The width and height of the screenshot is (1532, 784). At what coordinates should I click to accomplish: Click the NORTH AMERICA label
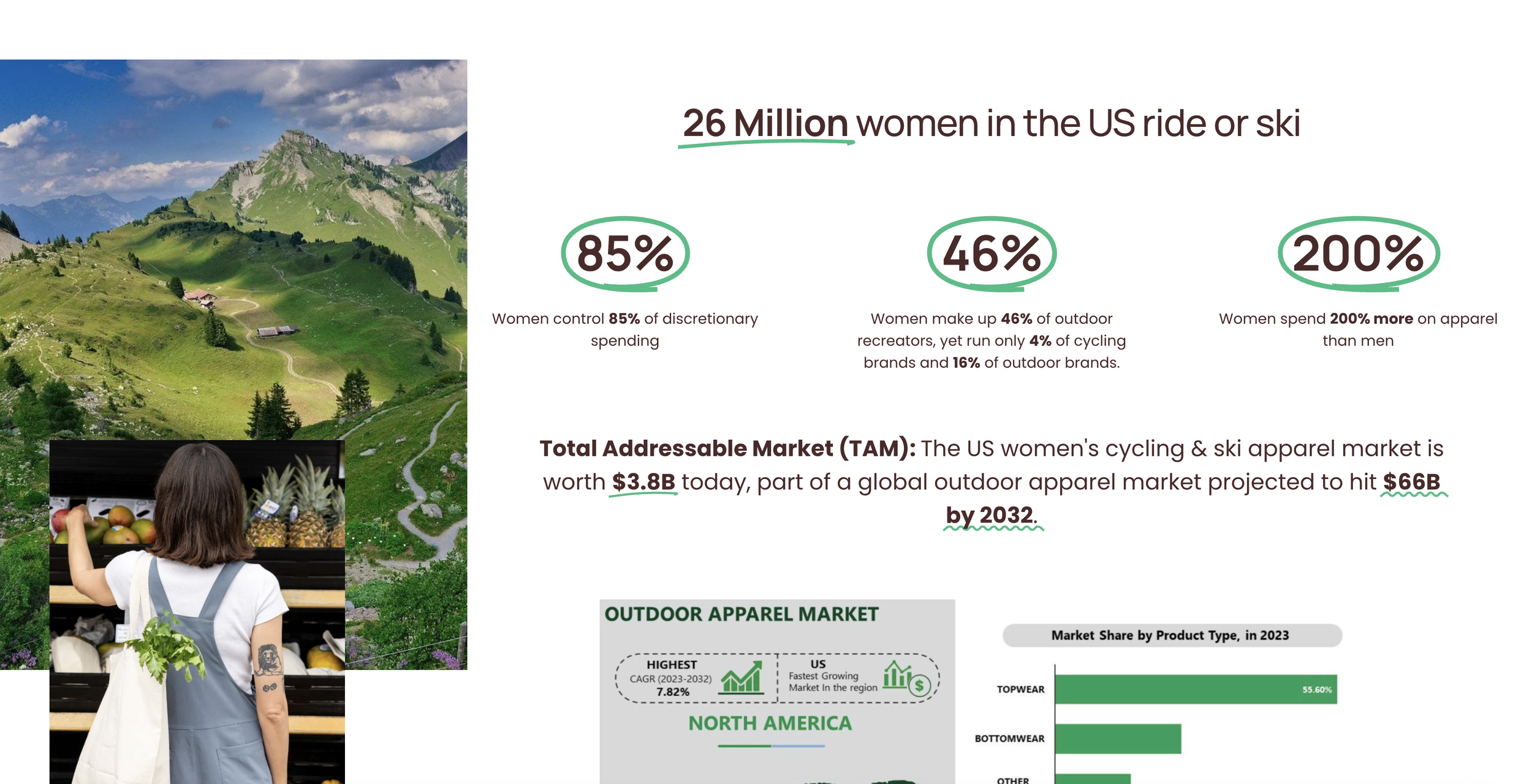click(x=770, y=723)
